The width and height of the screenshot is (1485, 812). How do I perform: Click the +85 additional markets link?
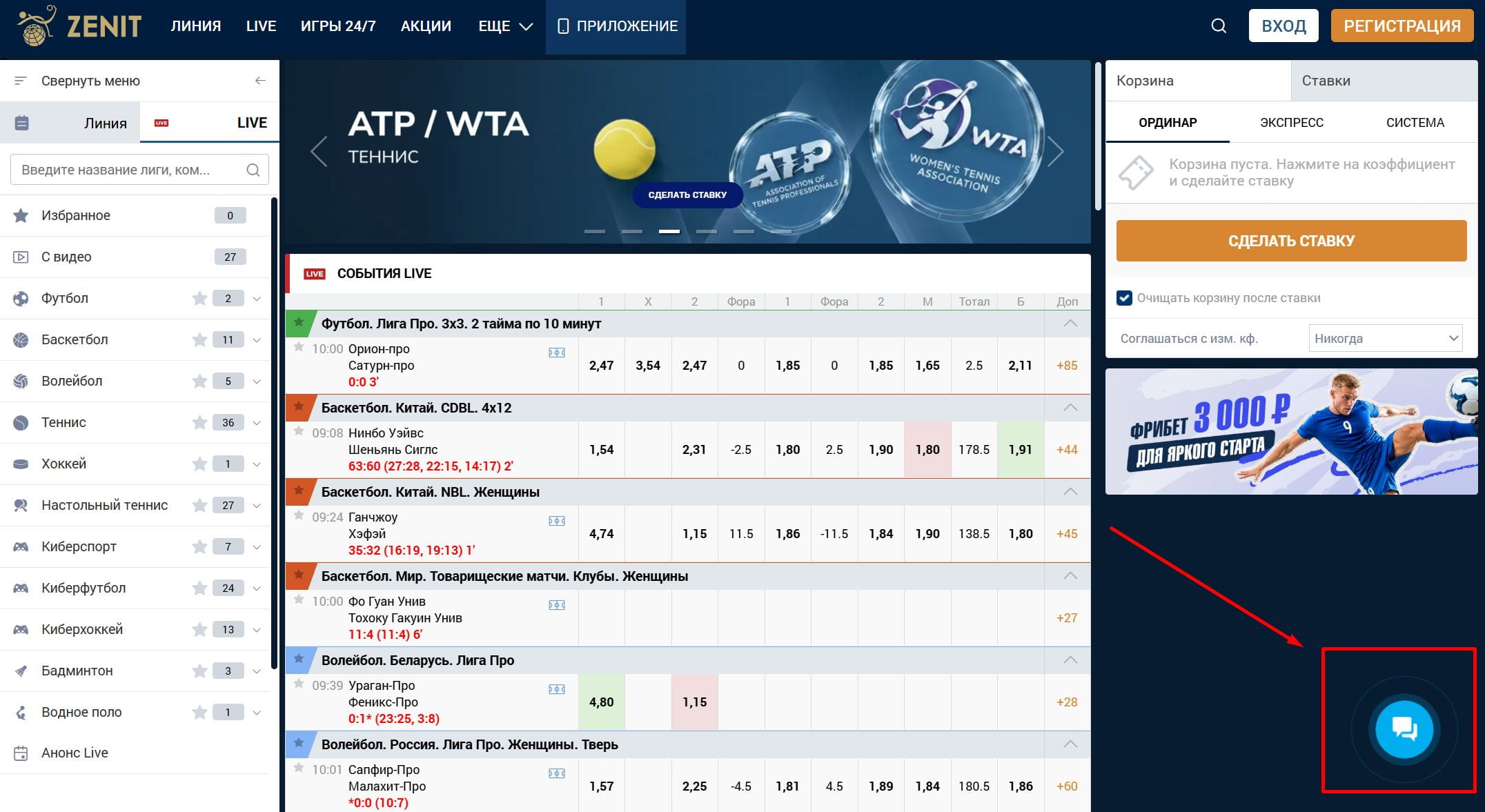(x=1067, y=366)
